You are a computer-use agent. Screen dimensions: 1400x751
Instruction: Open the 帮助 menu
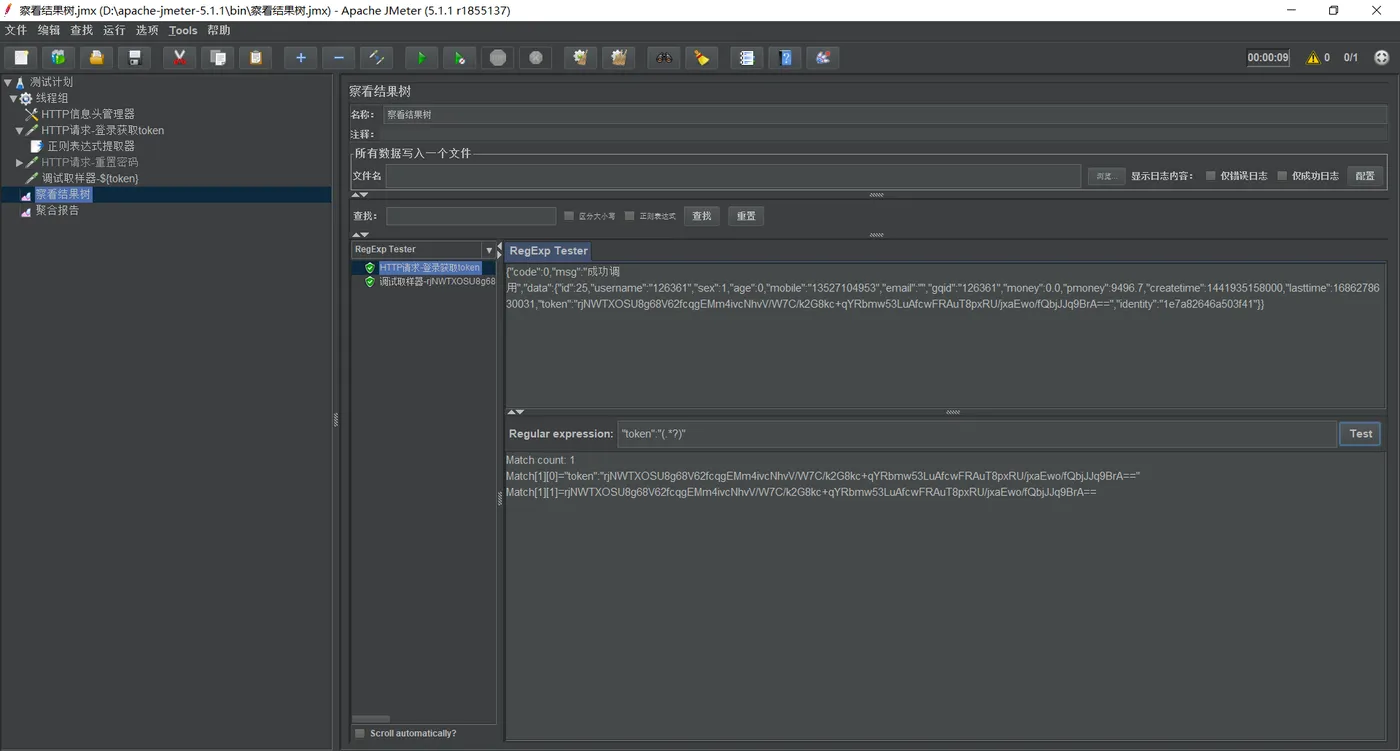219,31
